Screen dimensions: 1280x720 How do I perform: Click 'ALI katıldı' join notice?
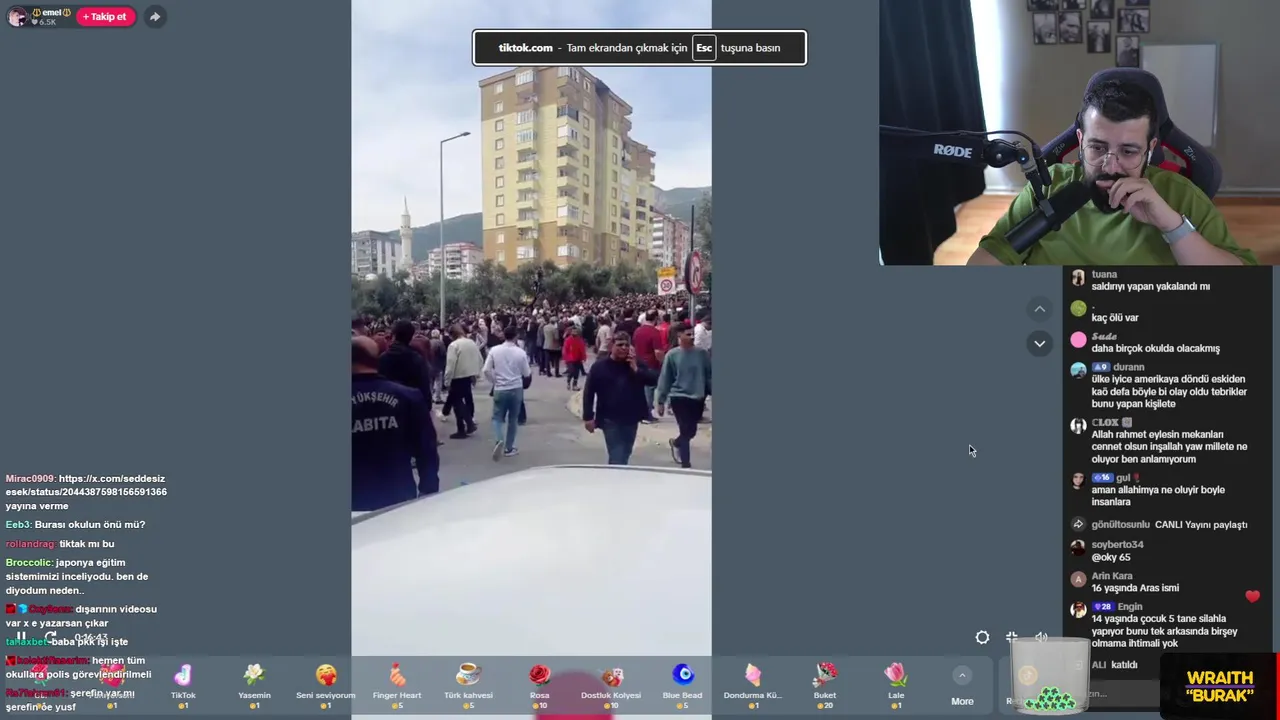(x=1114, y=665)
